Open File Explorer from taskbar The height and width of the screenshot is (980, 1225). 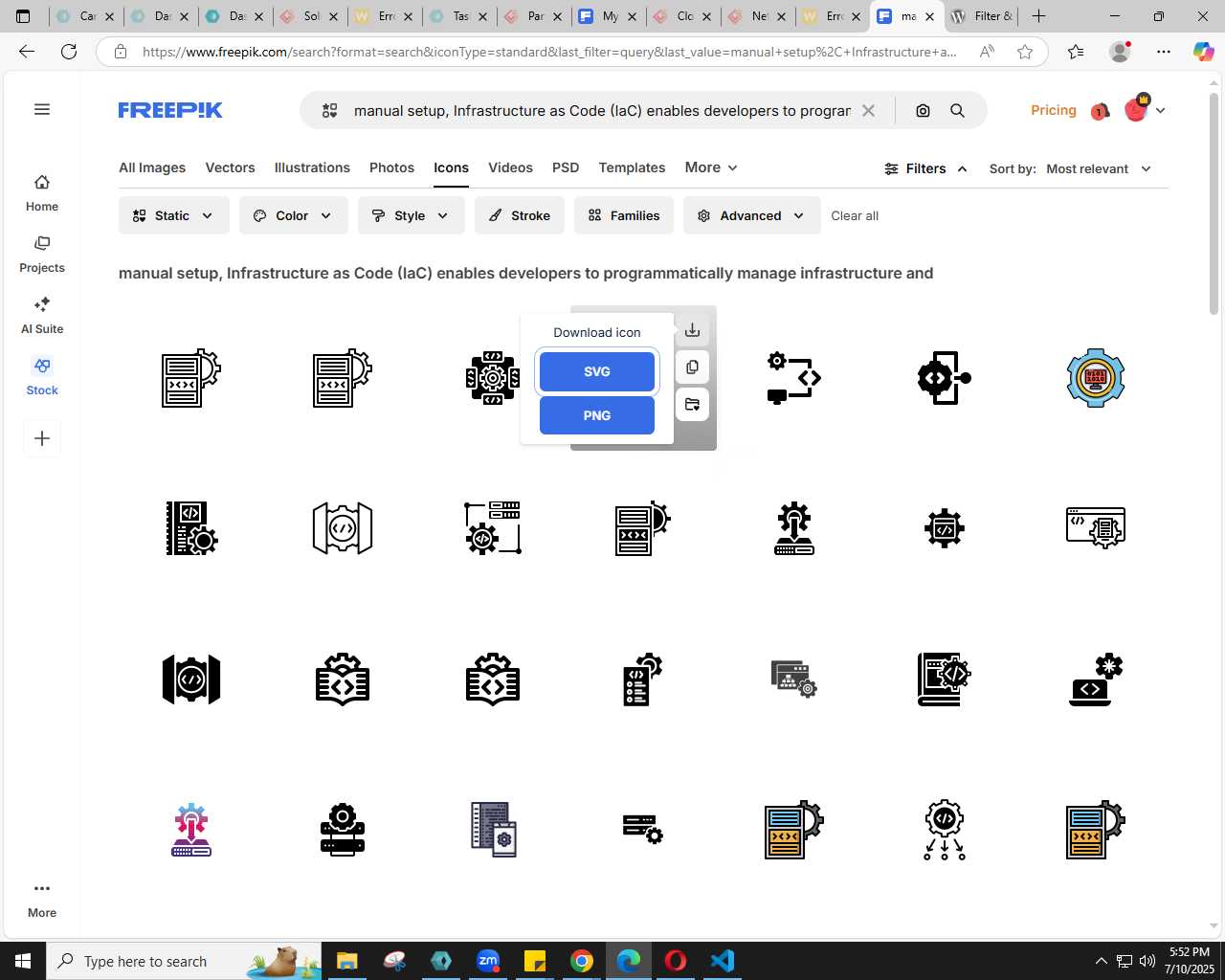(346, 961)
